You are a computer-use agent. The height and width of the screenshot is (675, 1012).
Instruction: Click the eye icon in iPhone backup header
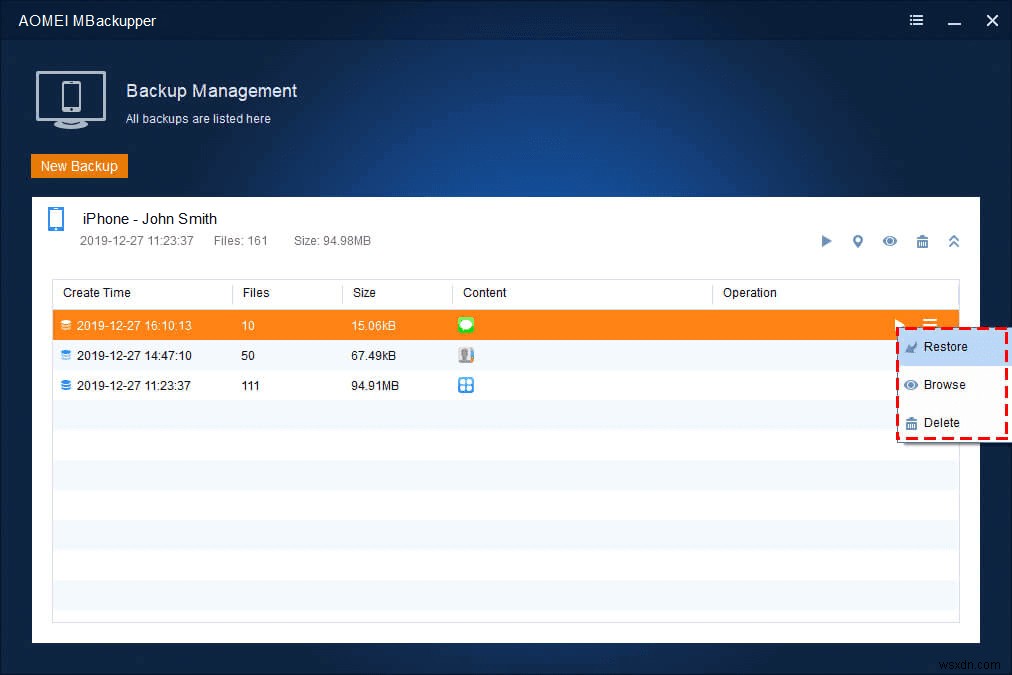coord(889,241)
